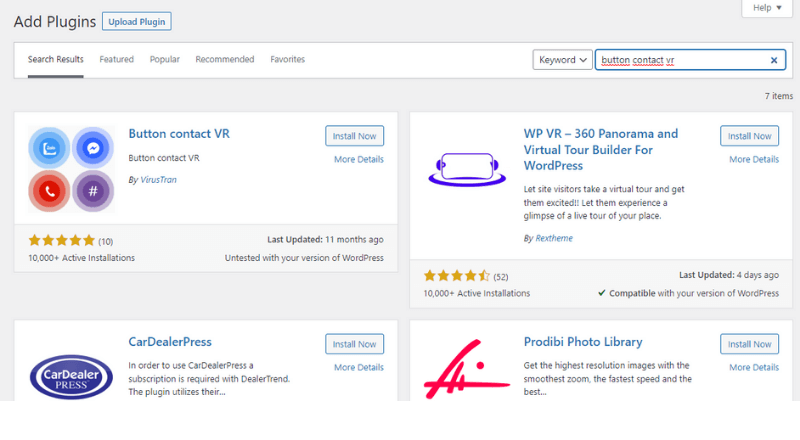Click the Upload Plugin button
Viewport: 800px width, 440px height.
137,21
